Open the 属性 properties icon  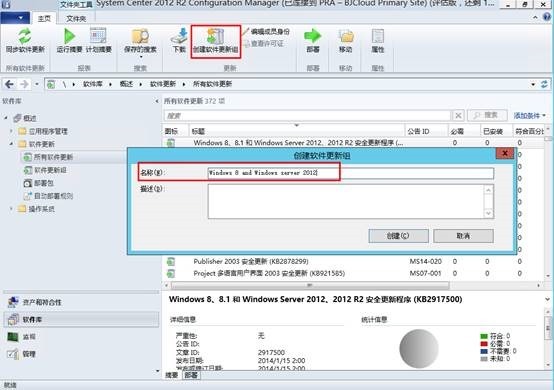pos(378,36)
